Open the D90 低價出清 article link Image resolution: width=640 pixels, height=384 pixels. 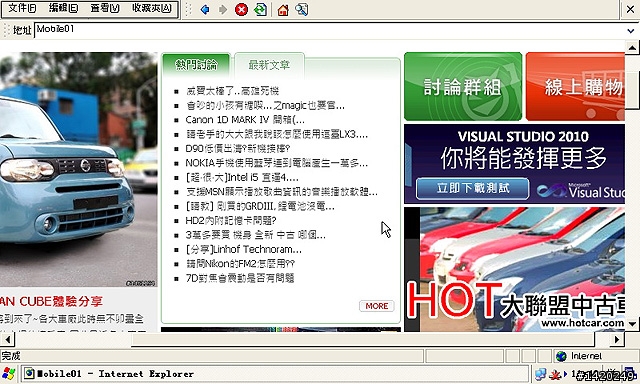238,149
